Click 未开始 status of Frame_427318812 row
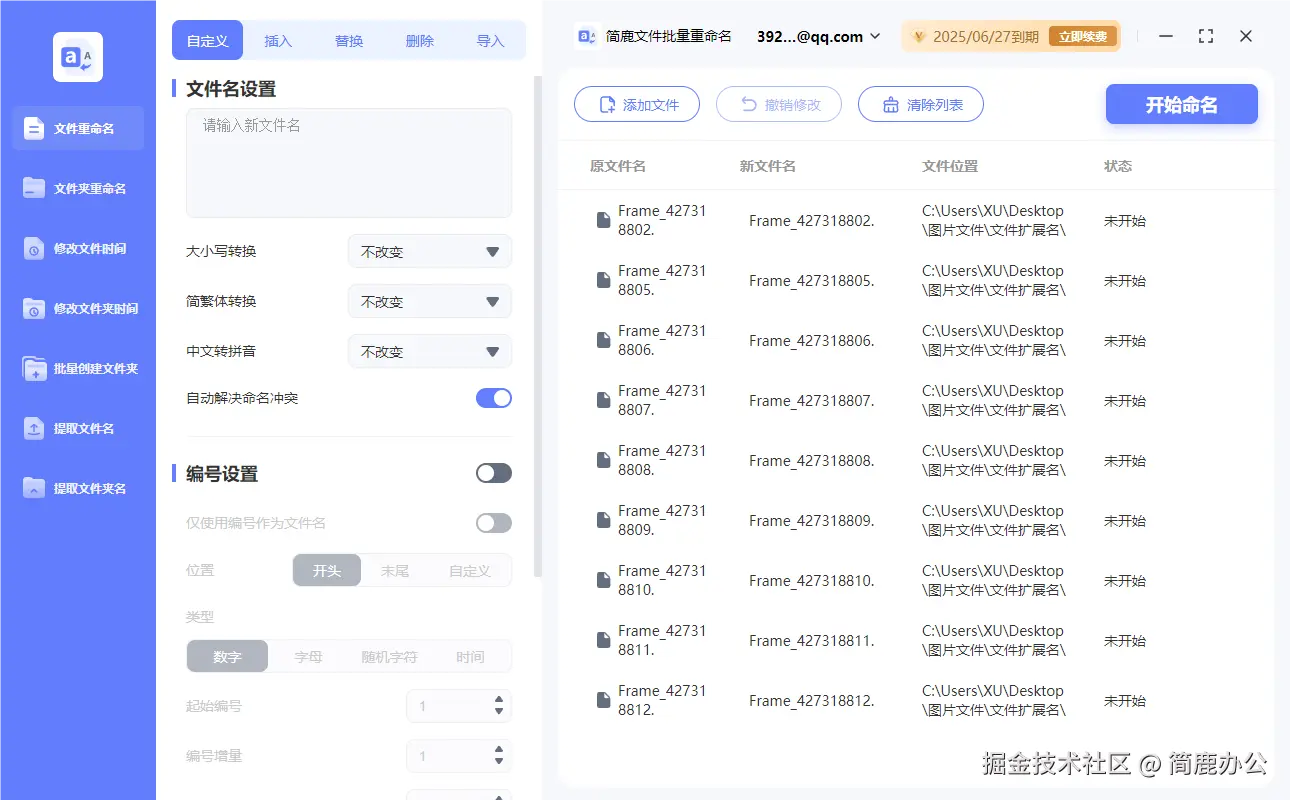This screenshot has height=800, width=1290. (1125, 701)
